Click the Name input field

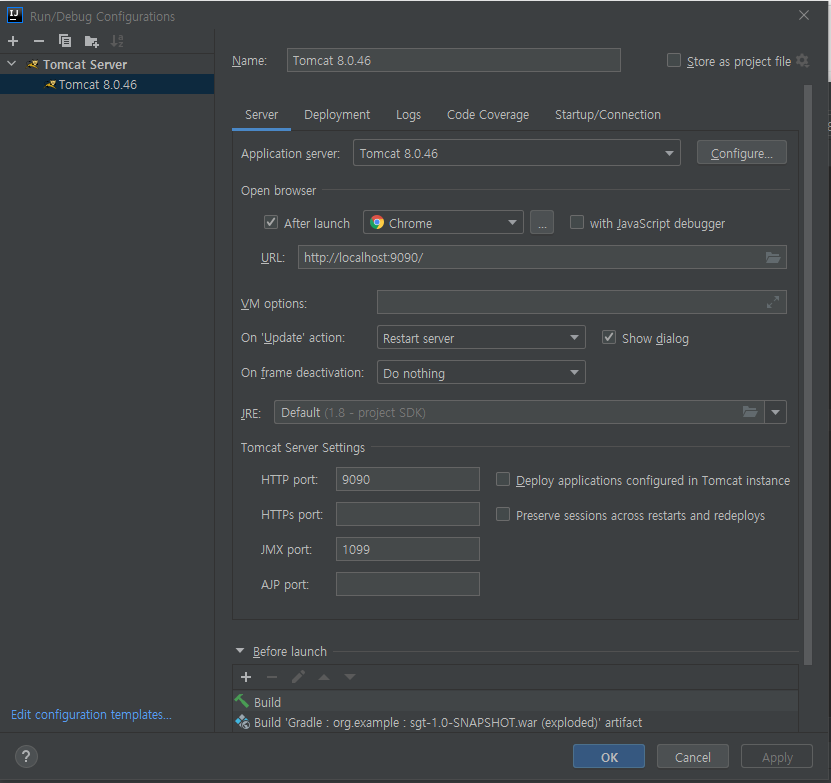pyautogui.click(x=454, y=60)
